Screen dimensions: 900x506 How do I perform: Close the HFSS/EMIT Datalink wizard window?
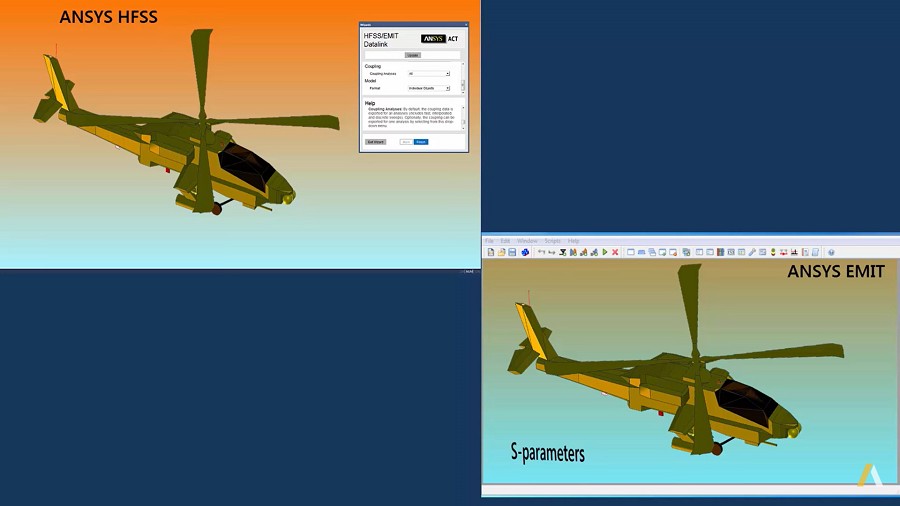point(466,25)
